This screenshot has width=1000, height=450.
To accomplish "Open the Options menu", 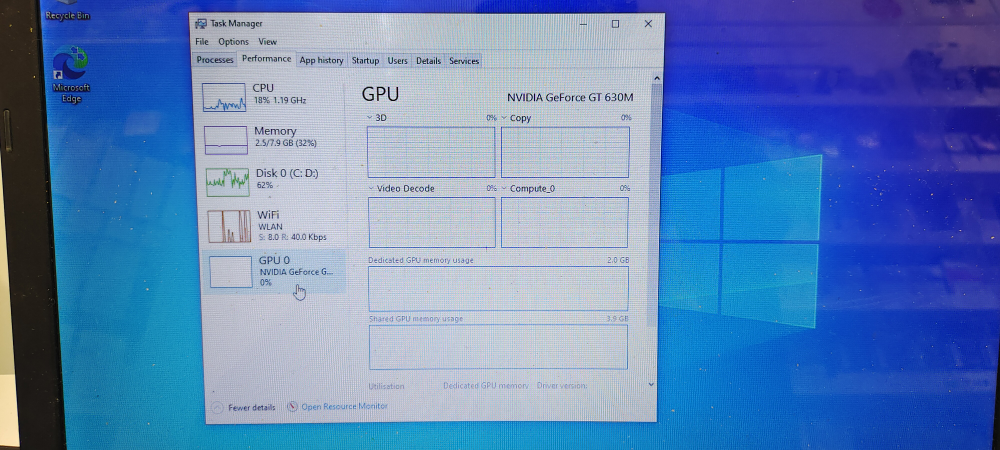I will pos(233,41).
